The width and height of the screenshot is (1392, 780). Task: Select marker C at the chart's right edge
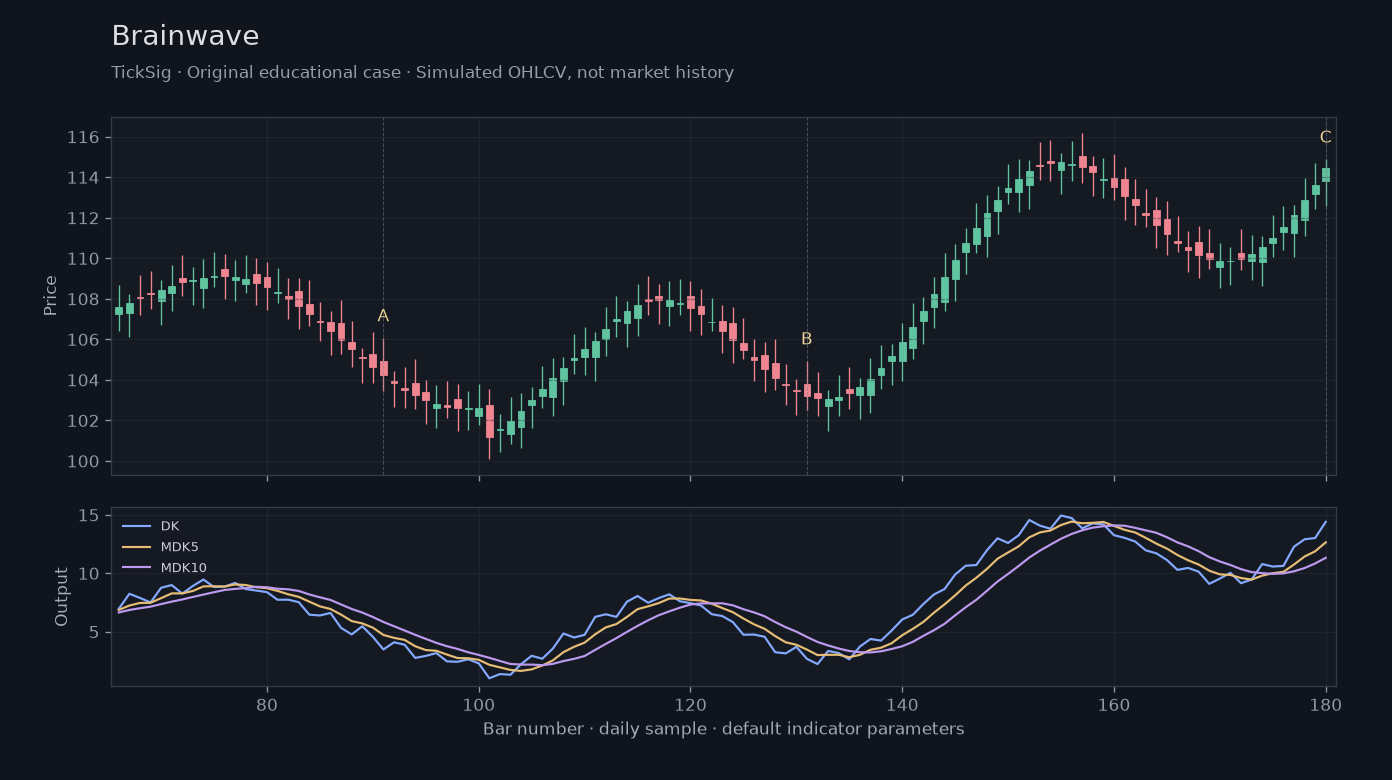(x=1325, y=137)
